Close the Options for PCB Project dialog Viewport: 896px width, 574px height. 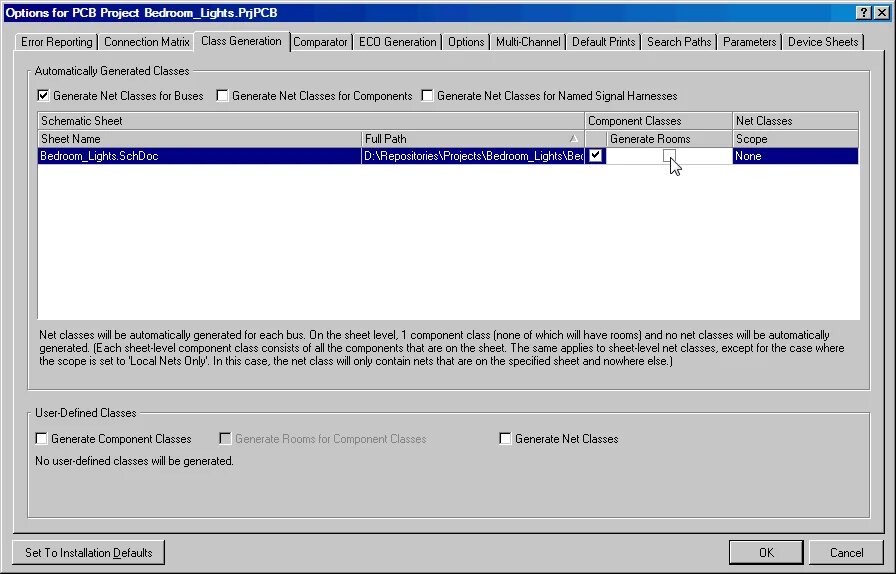pyautogui.click(x=882, y=13)
